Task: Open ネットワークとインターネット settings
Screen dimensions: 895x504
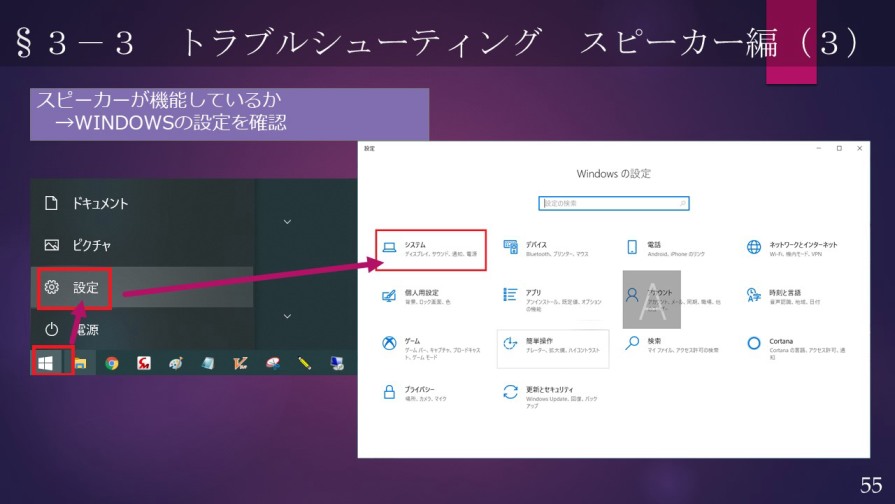Action: pyautogui.click(x=754, y=247)
